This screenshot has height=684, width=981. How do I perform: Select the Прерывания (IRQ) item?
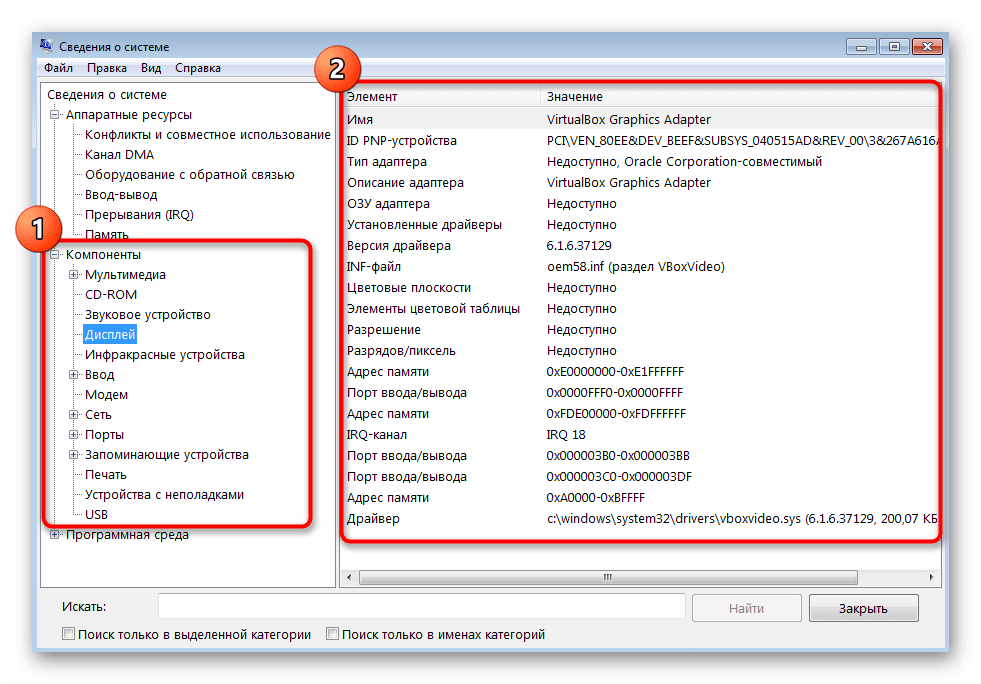pos(140,215)
